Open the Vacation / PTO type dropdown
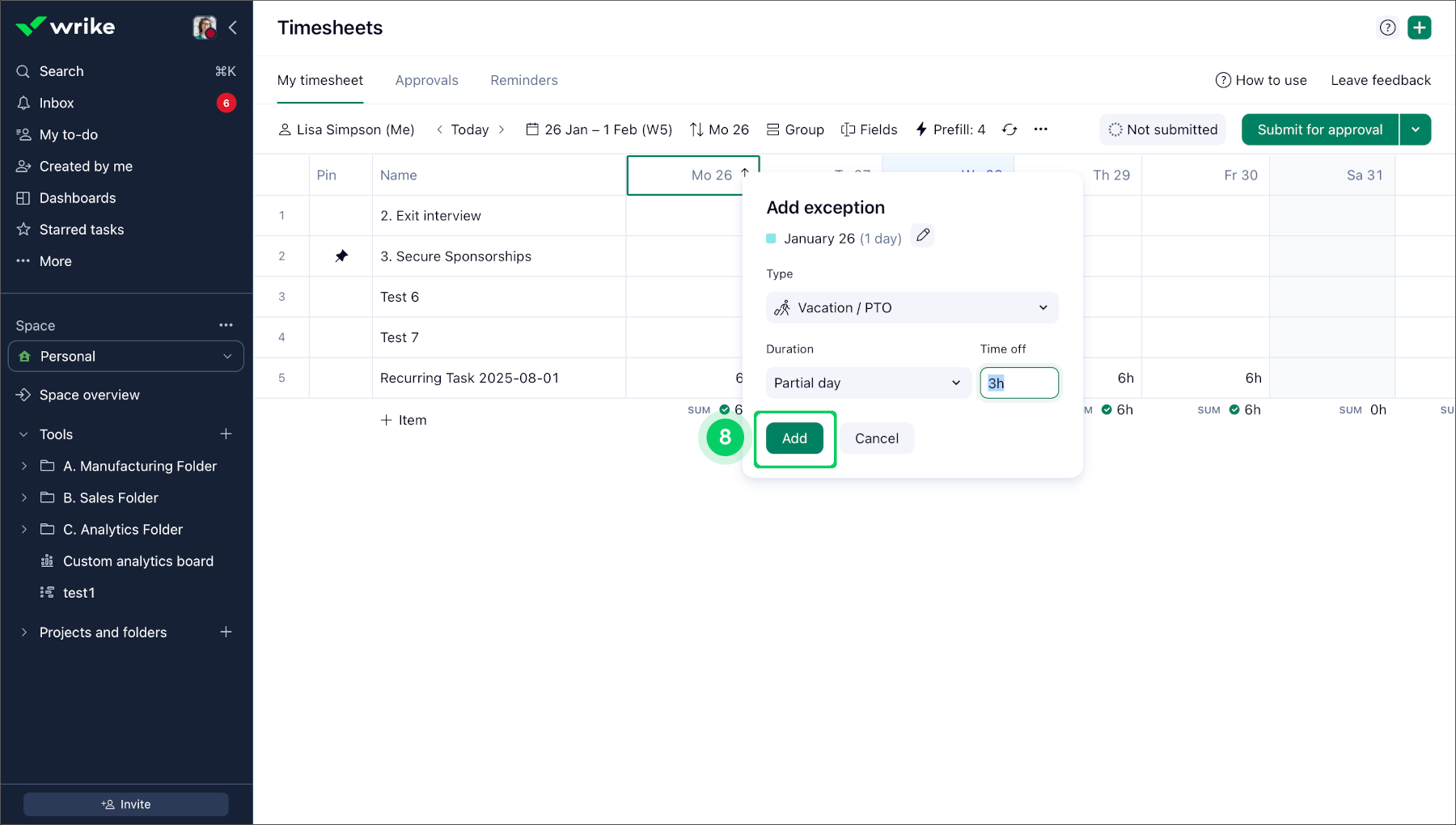The image size is (1456, 825). [912, 307]
